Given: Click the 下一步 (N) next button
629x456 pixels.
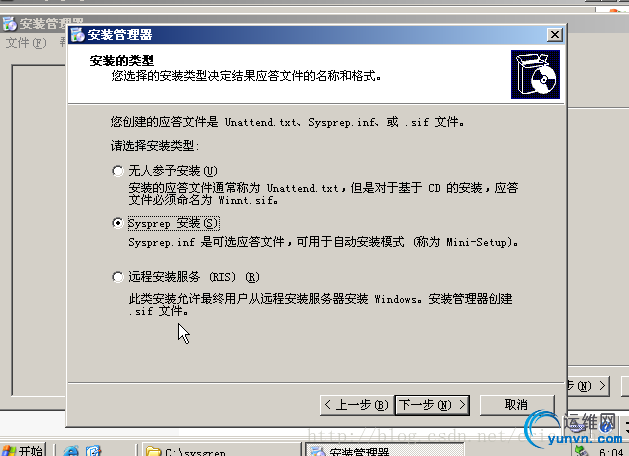Looking at the screenshot, I should [x=432, y=405].
